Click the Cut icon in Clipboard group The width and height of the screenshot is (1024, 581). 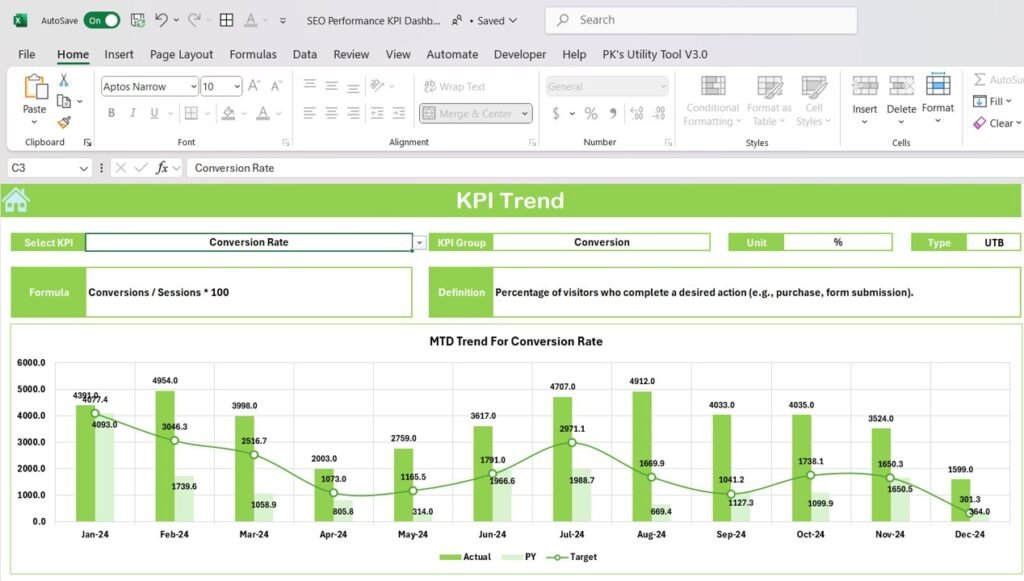(x=64, y=82)
